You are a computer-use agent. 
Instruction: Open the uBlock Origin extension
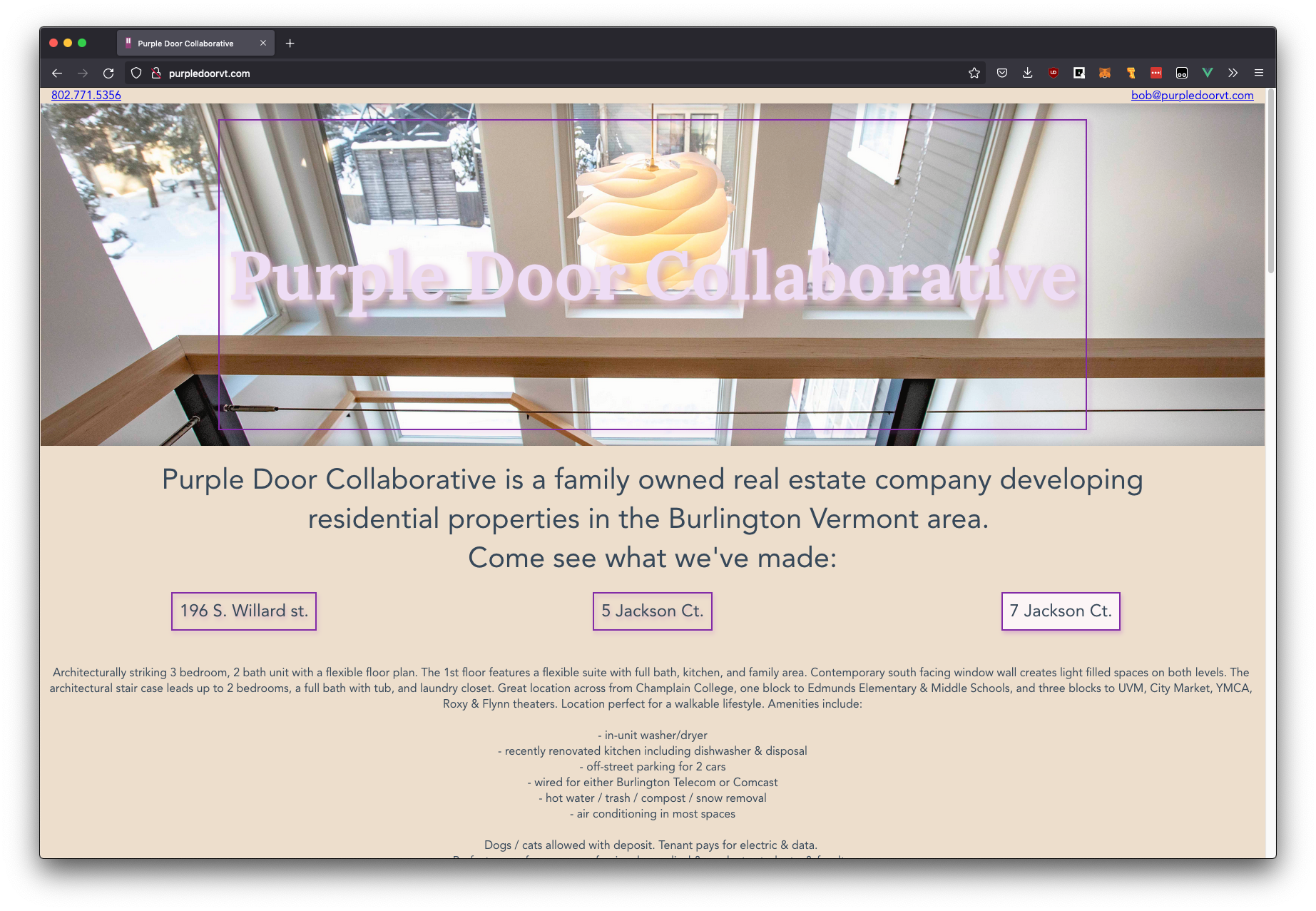coord(1054,73)
